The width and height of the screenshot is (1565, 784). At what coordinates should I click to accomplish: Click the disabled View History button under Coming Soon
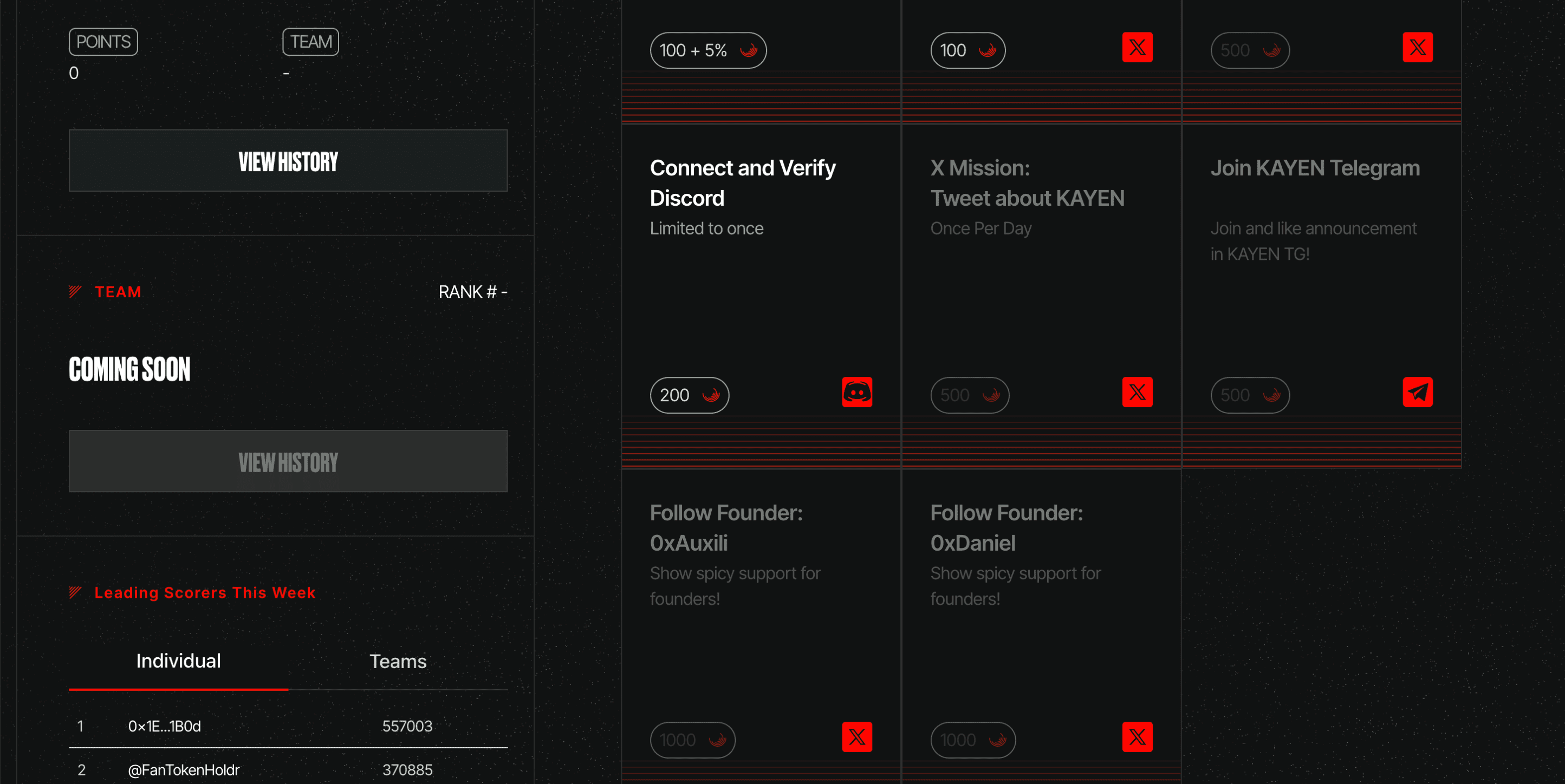click(x=288, y=461)
